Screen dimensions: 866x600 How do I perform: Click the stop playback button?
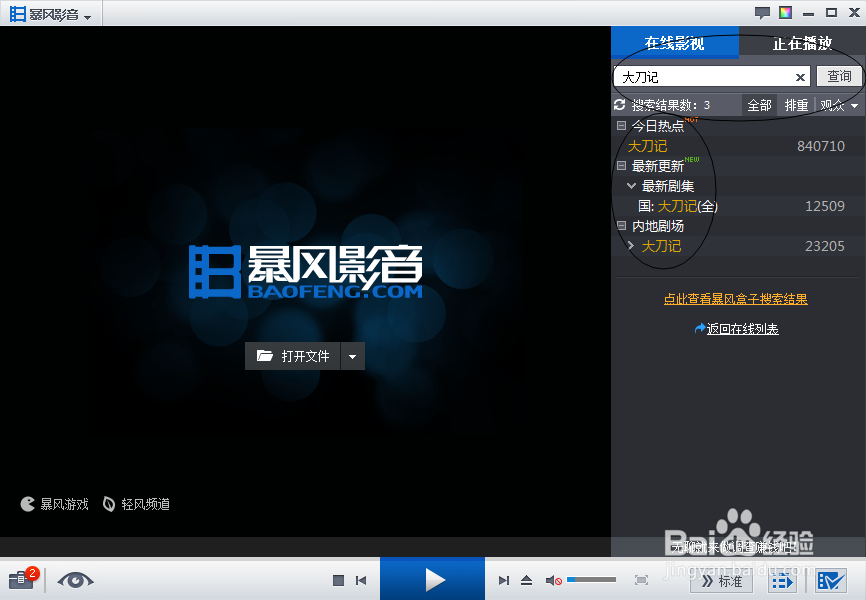pos(339,580)
